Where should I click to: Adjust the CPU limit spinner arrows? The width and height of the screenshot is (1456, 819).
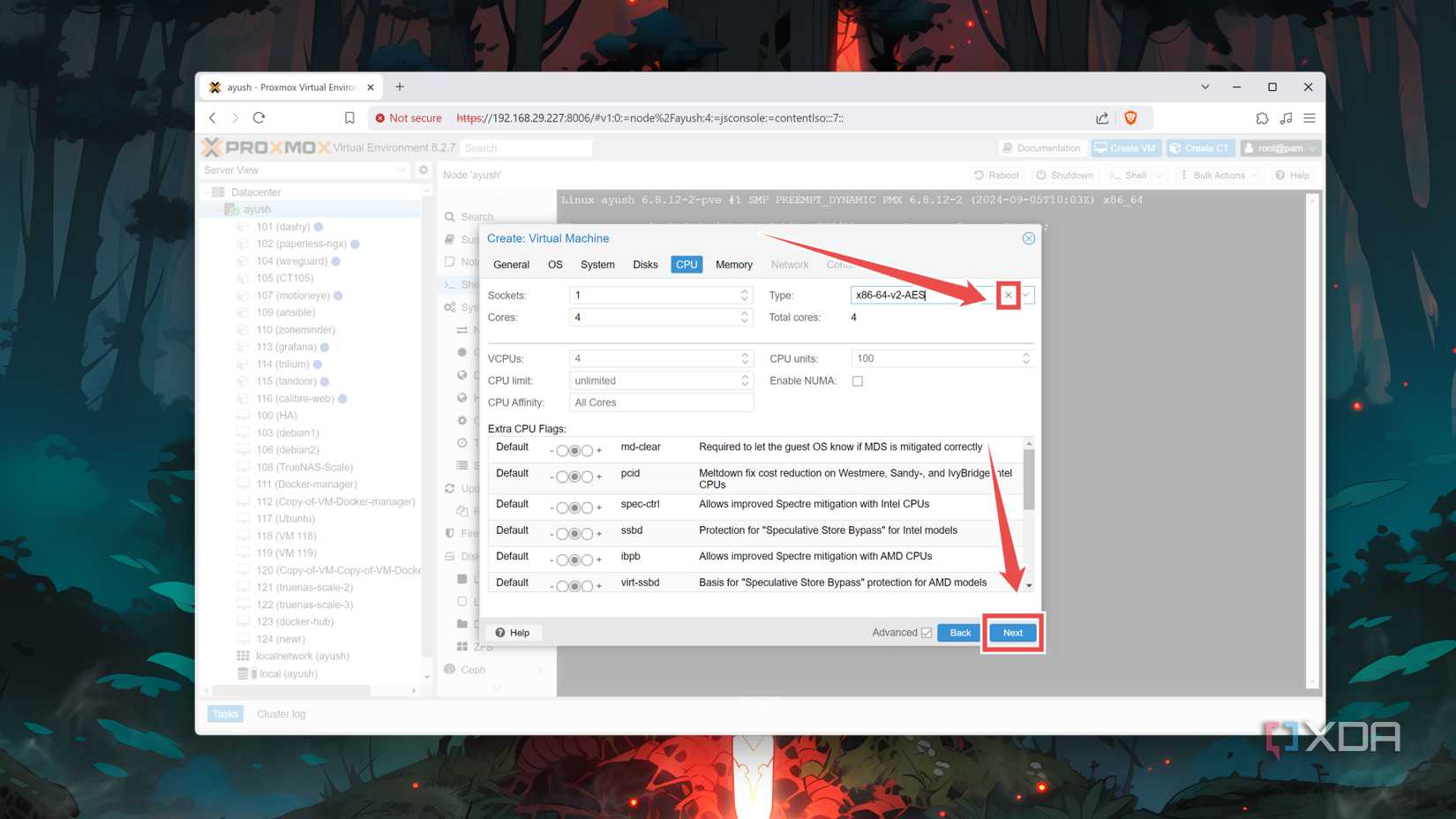point(745,380)
